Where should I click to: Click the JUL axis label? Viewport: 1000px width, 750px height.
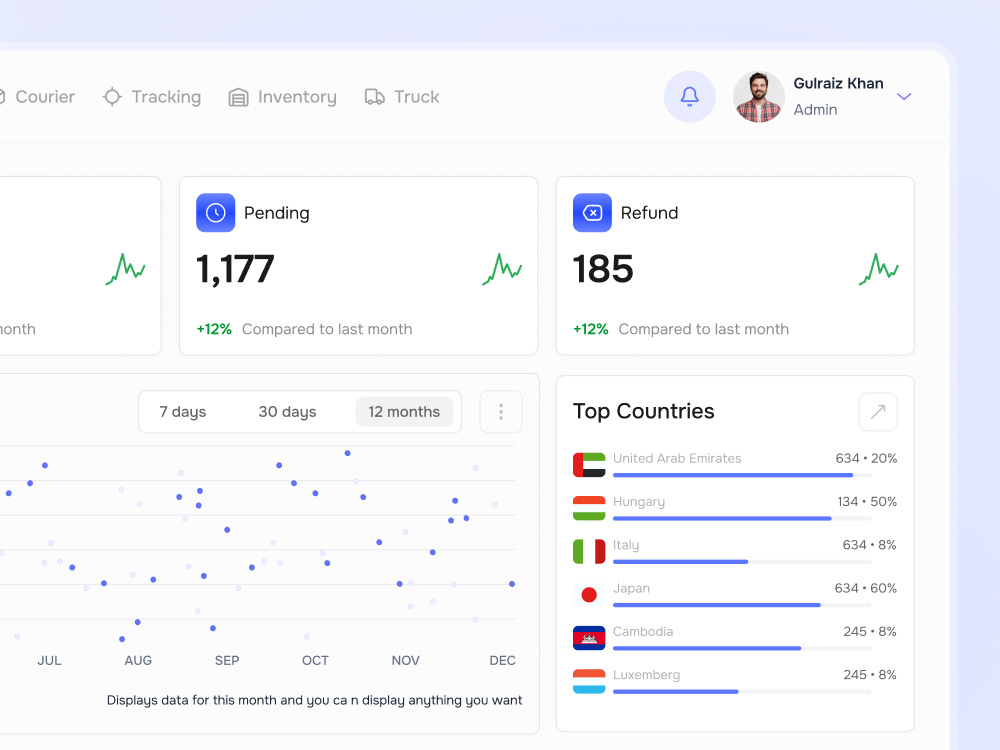pos(49,661)
